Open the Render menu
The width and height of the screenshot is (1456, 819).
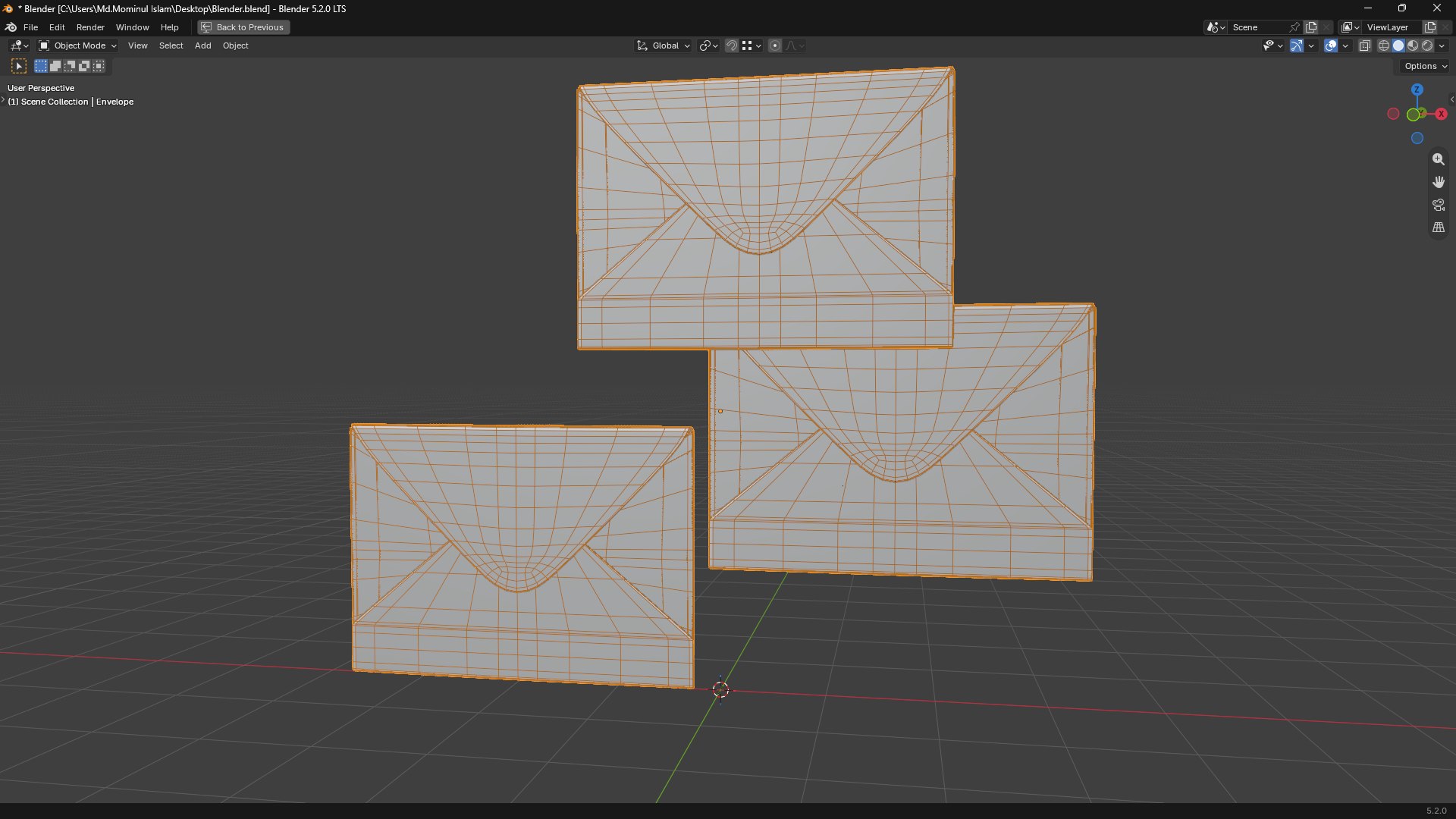pos(90,27)
